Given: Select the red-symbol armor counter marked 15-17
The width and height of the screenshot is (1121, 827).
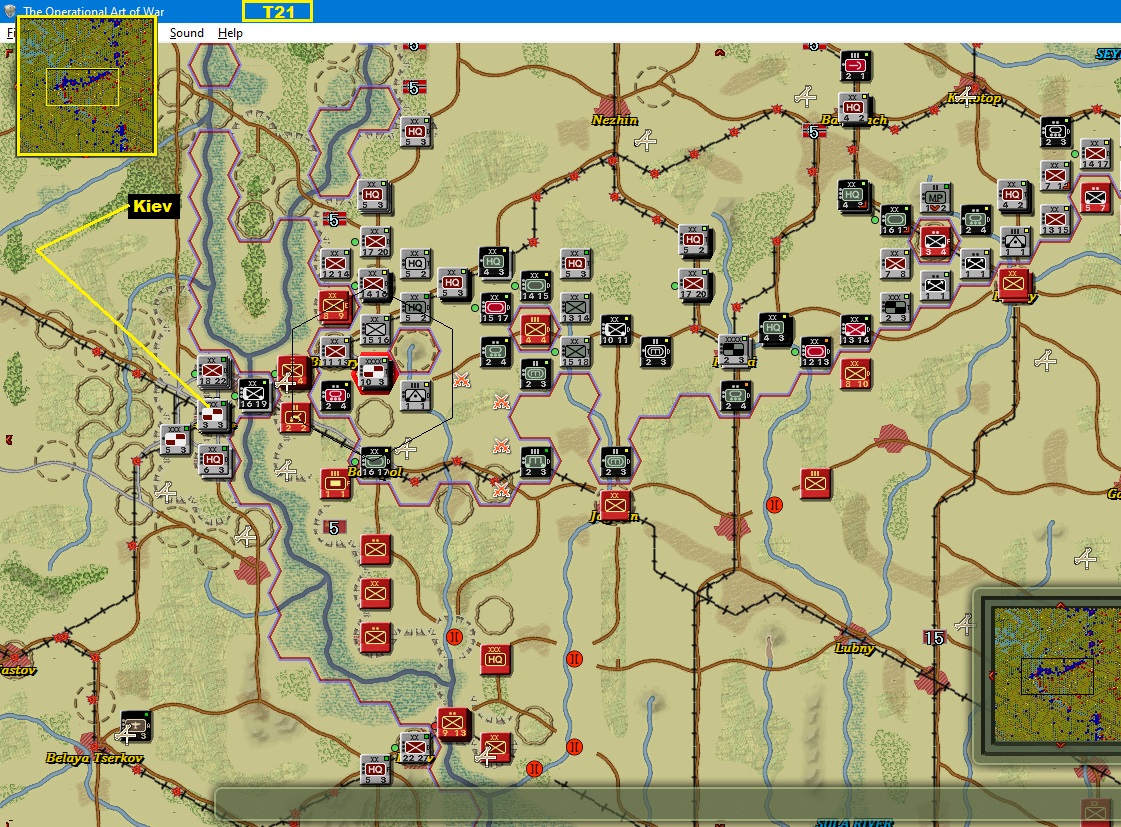Looking at the screenshot, I should [495, 307].
